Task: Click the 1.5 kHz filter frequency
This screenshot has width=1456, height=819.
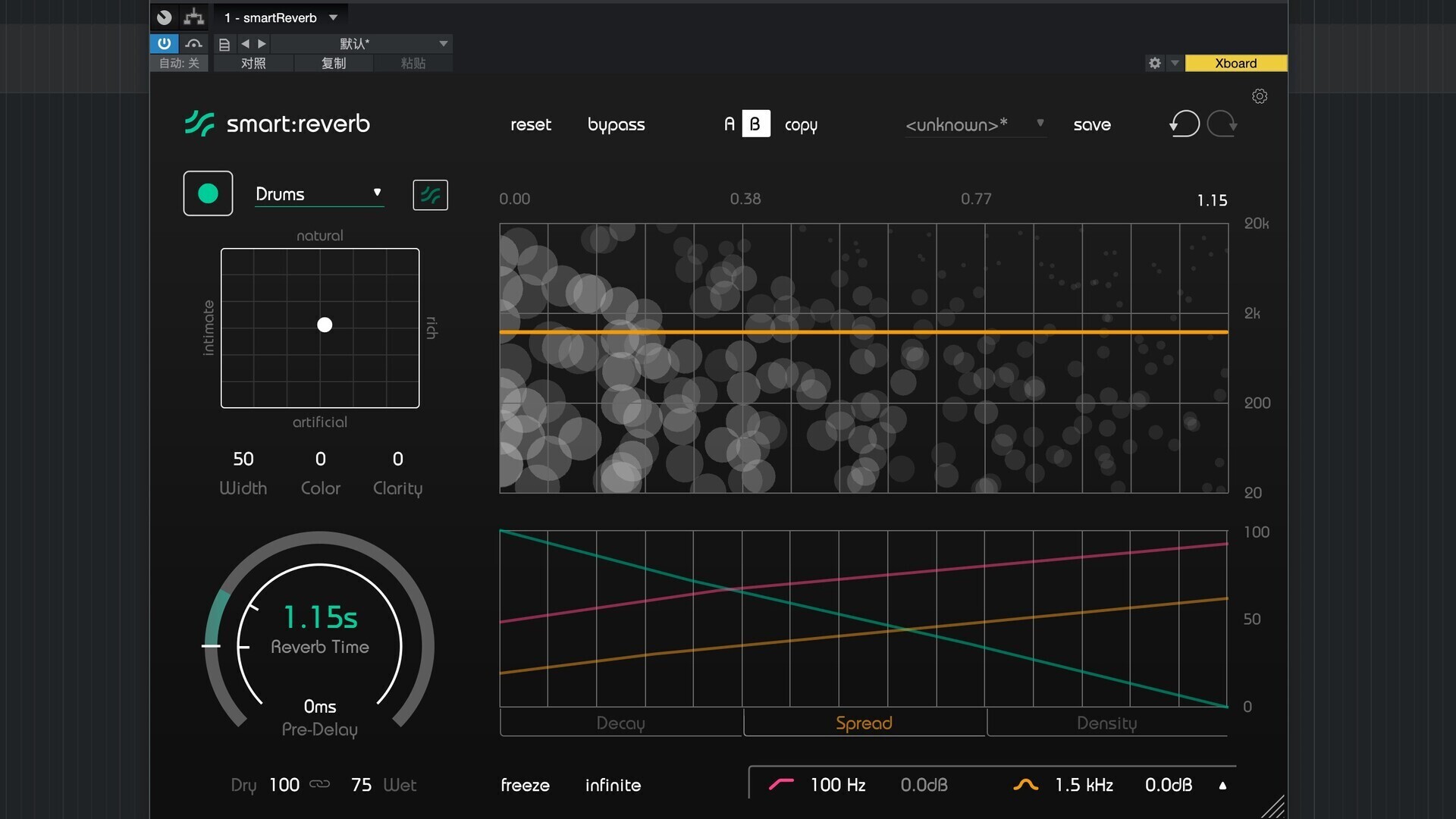Action: tap(1084, 785)
